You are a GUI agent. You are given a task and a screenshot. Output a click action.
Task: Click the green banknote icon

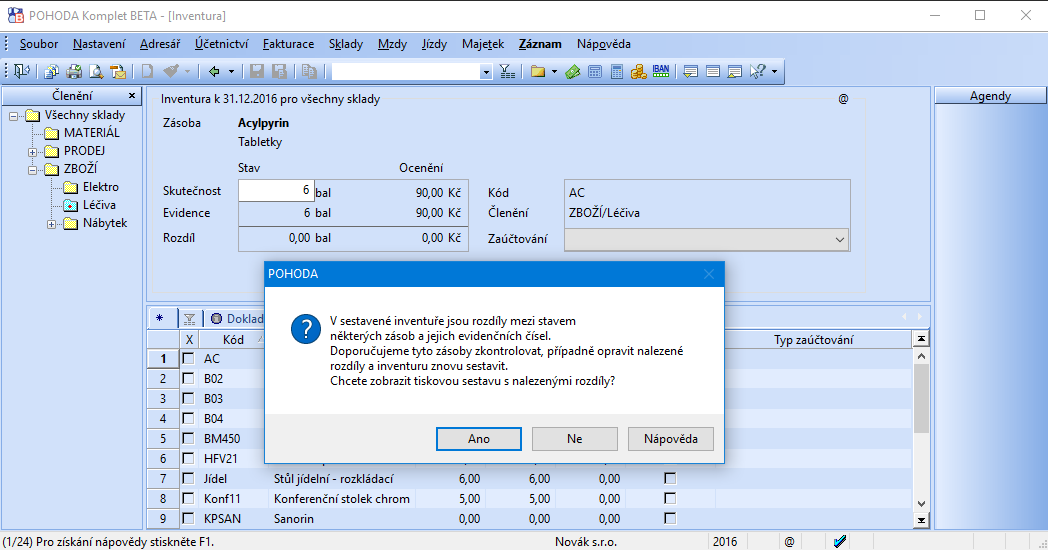coord(573,72)
